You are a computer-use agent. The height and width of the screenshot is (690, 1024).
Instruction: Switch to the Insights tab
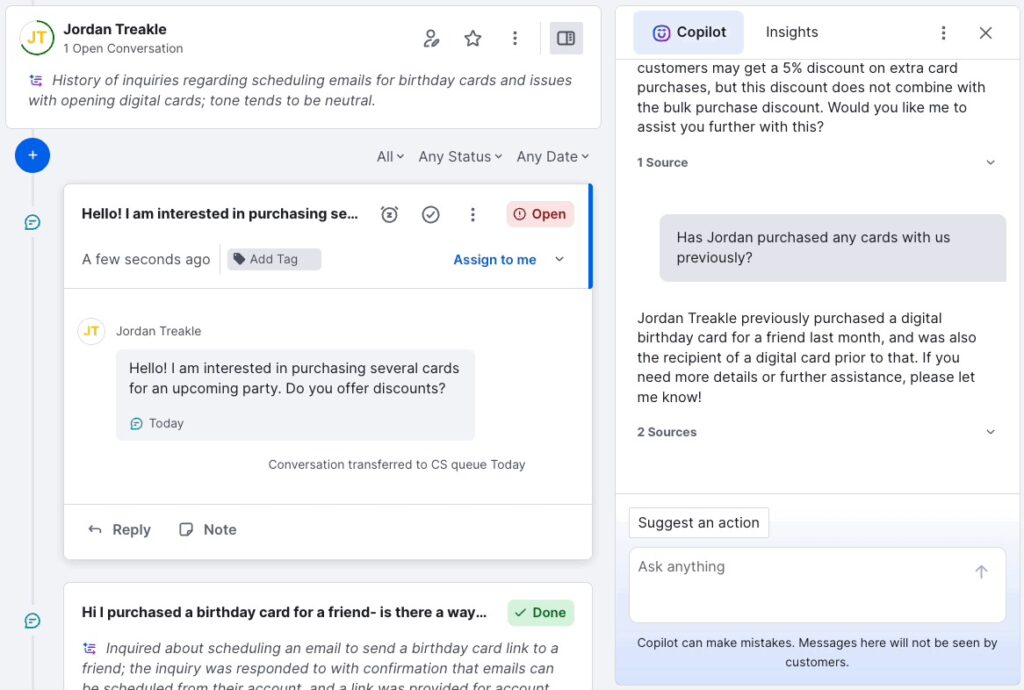792,32
